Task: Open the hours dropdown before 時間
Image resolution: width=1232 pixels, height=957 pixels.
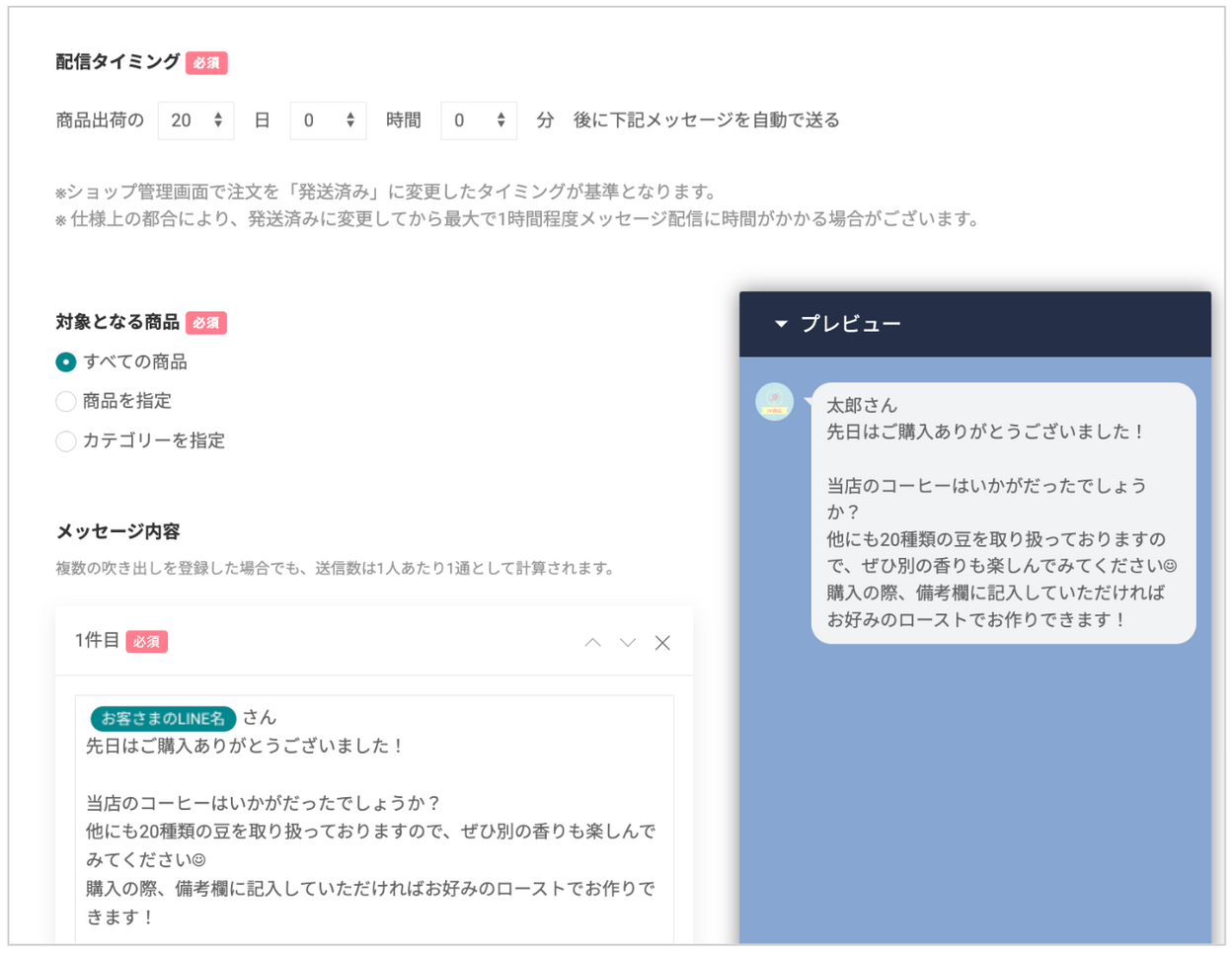Action: tap(328, 120)
